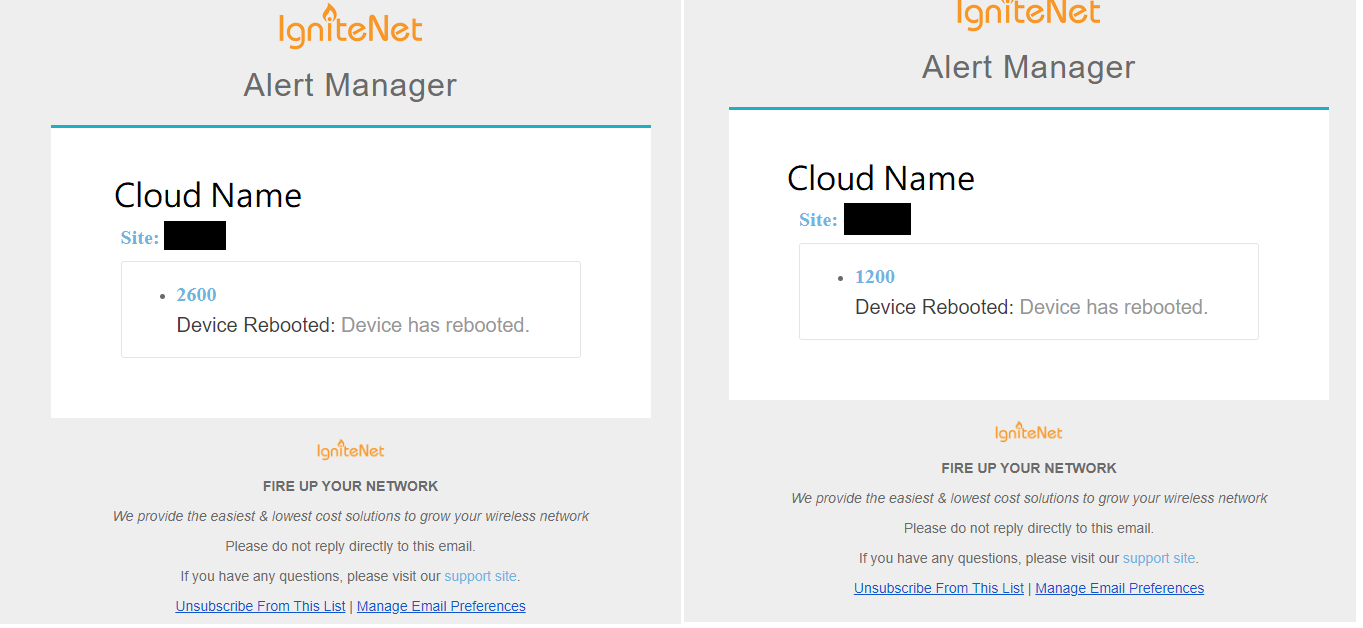The height and width of the screenshot is (628, 1363).
Task: Click Unsubscribe From This List in right email
Action: 939,588
